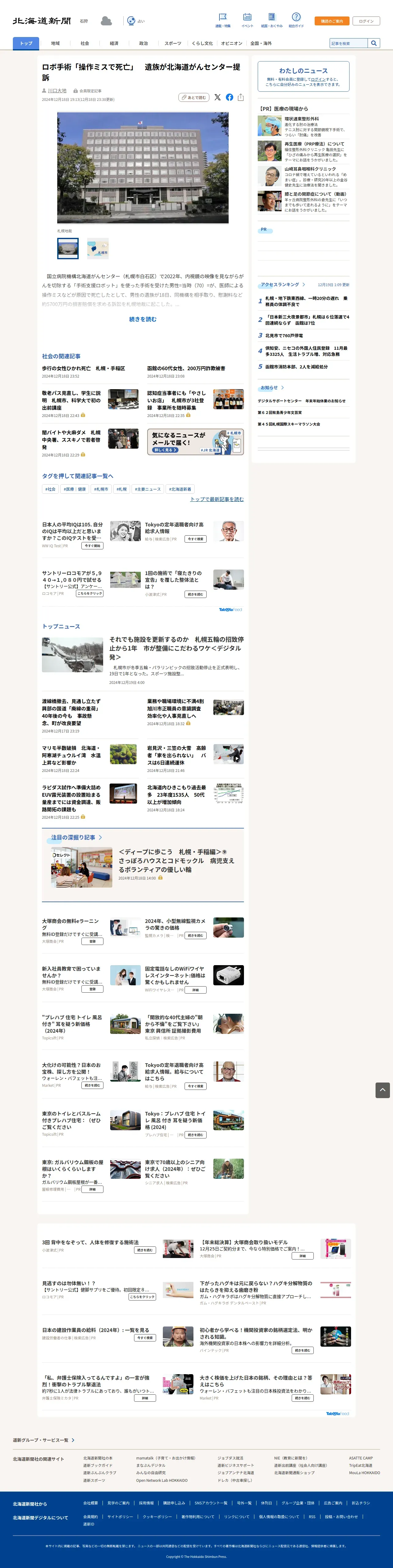This screenshot has height=1568, width=393.
Task: Click the main courthouse photo
Action: coord(143,168)
